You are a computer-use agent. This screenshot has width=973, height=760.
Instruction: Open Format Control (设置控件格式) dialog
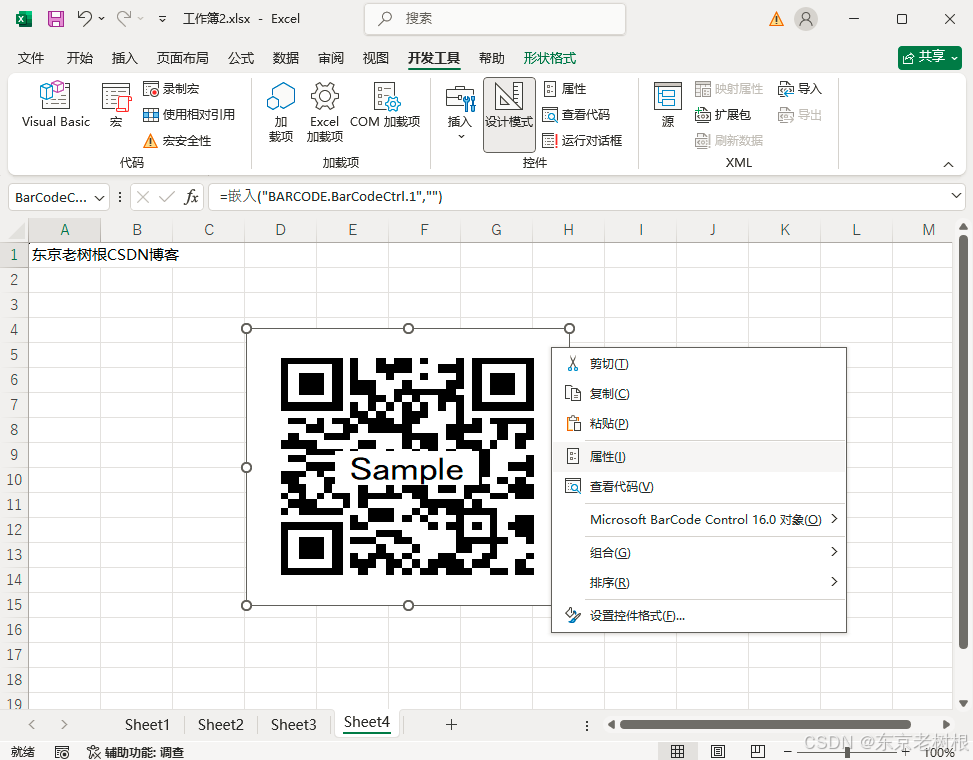click(x=699, y=616)
